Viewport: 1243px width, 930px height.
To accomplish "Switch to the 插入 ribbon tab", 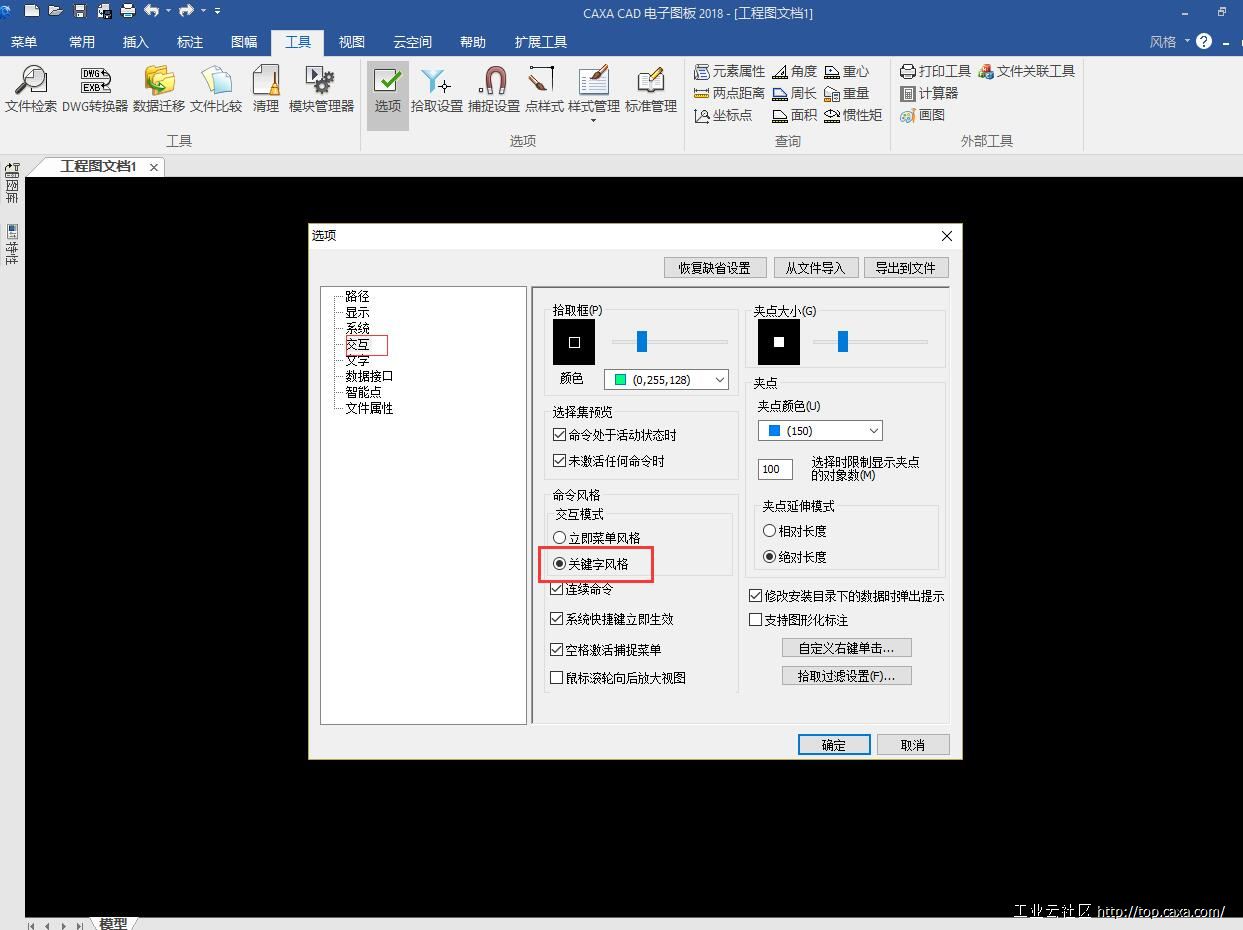I will click(136, 42).
